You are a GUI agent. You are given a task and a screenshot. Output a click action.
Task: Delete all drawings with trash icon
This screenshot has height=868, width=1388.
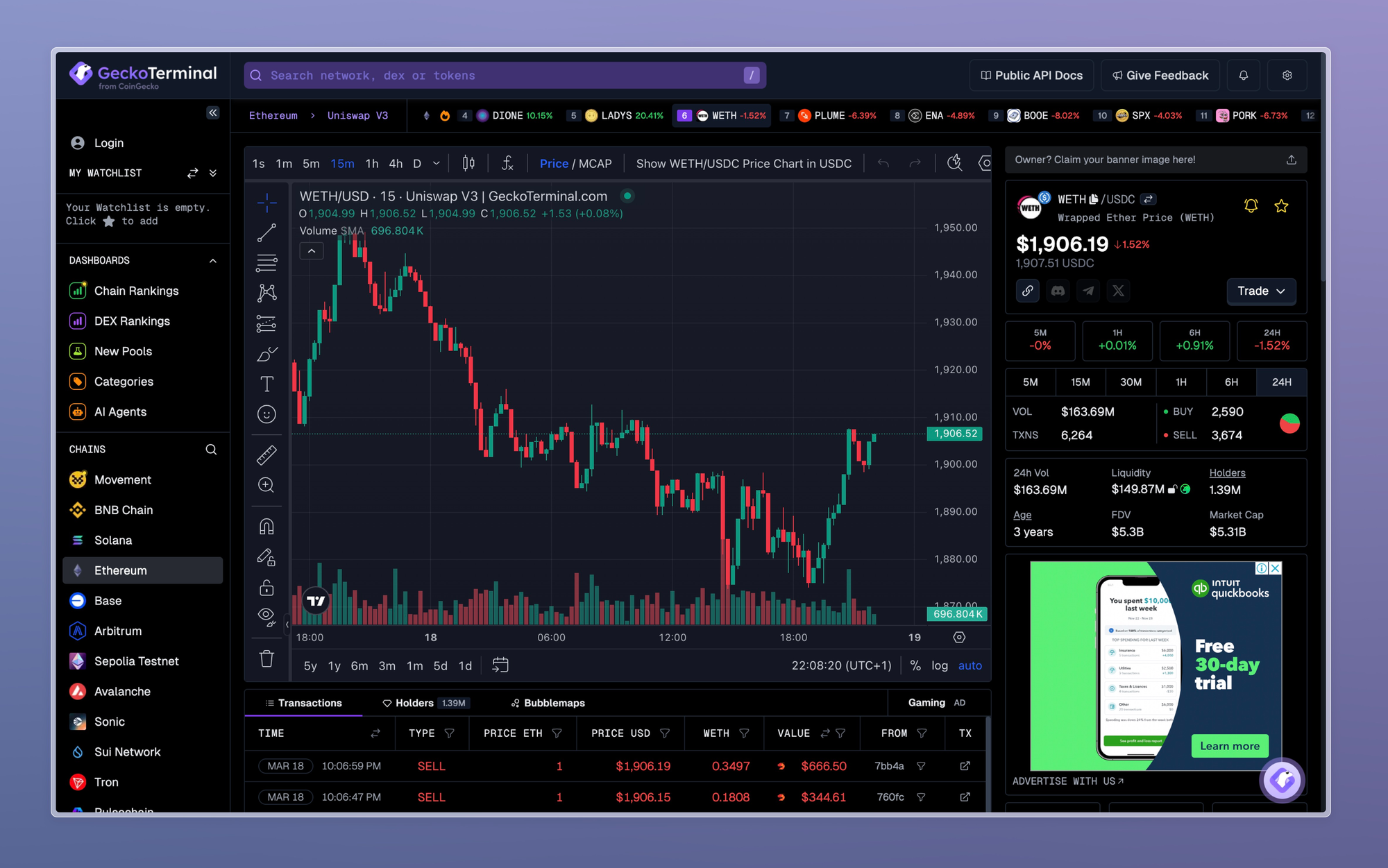coord(266,658)
